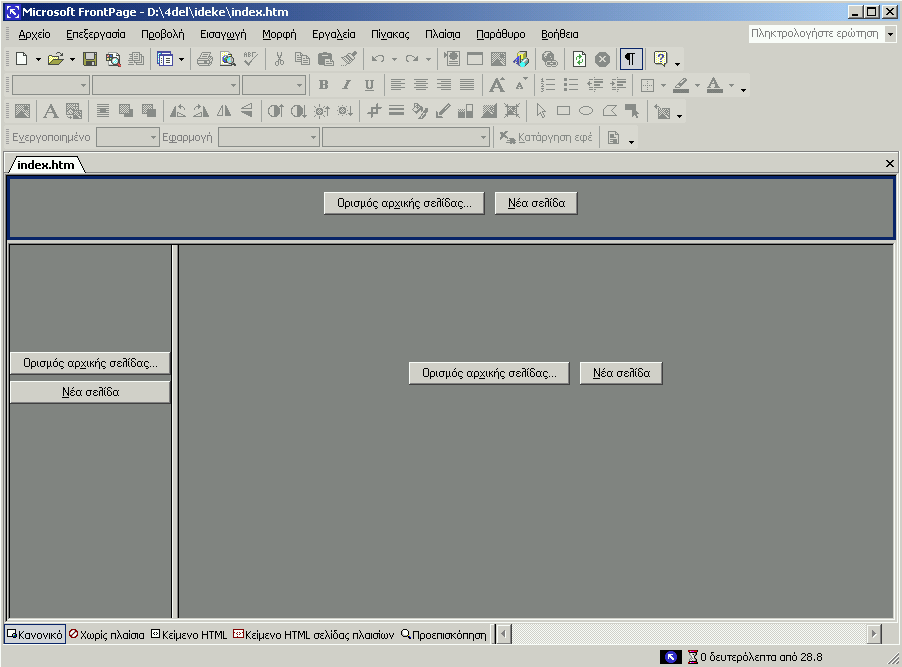Viewport: 902px width, 667px height.
Task: Toggle Center alignment
Action: click(421, 85)
